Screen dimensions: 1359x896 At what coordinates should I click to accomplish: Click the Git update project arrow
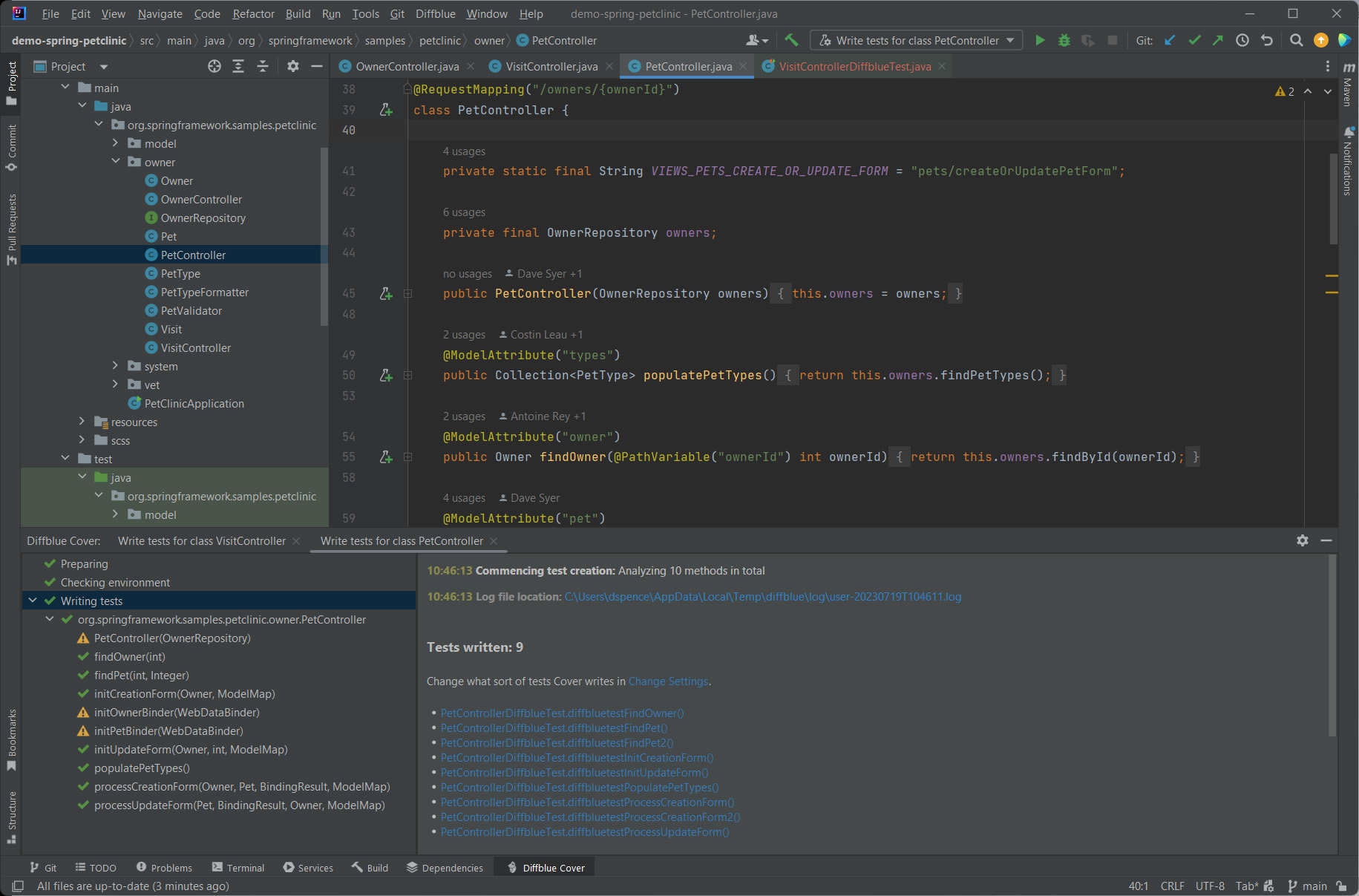pos(1170,41)
